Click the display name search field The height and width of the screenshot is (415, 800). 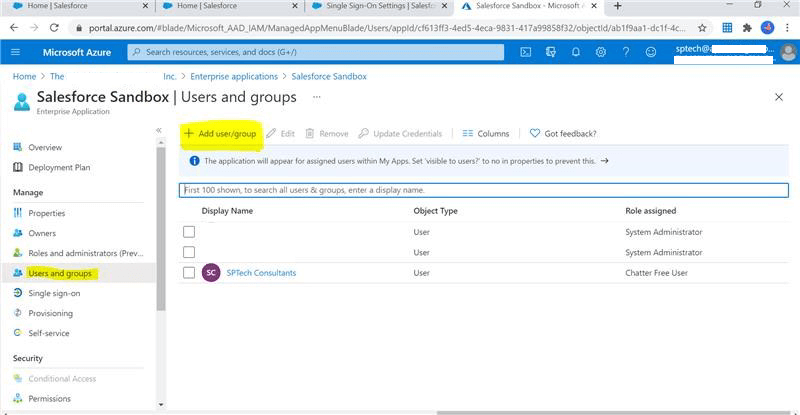(x=483, y=190)
